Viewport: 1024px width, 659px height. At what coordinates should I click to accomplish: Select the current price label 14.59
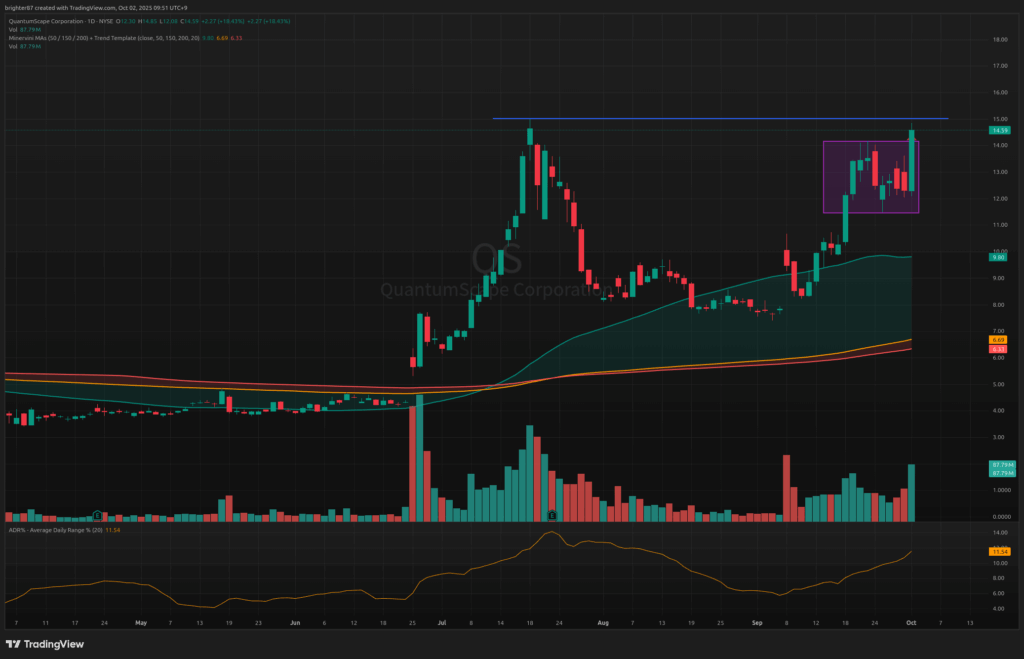click(997, 130)
